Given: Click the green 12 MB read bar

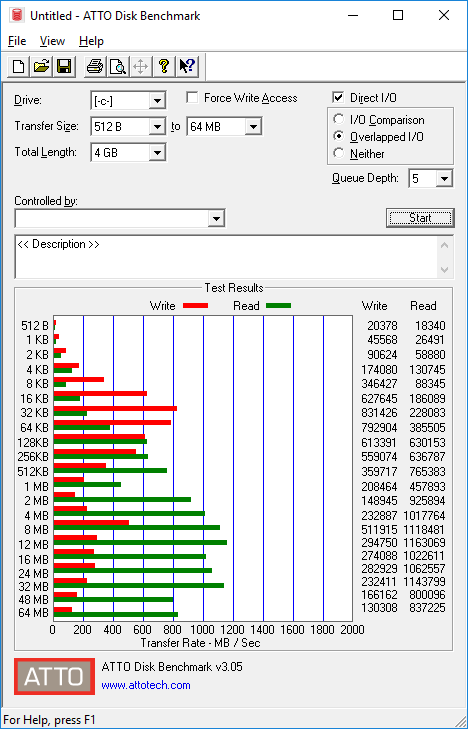Looking at the screenshot, I should 140,542.
